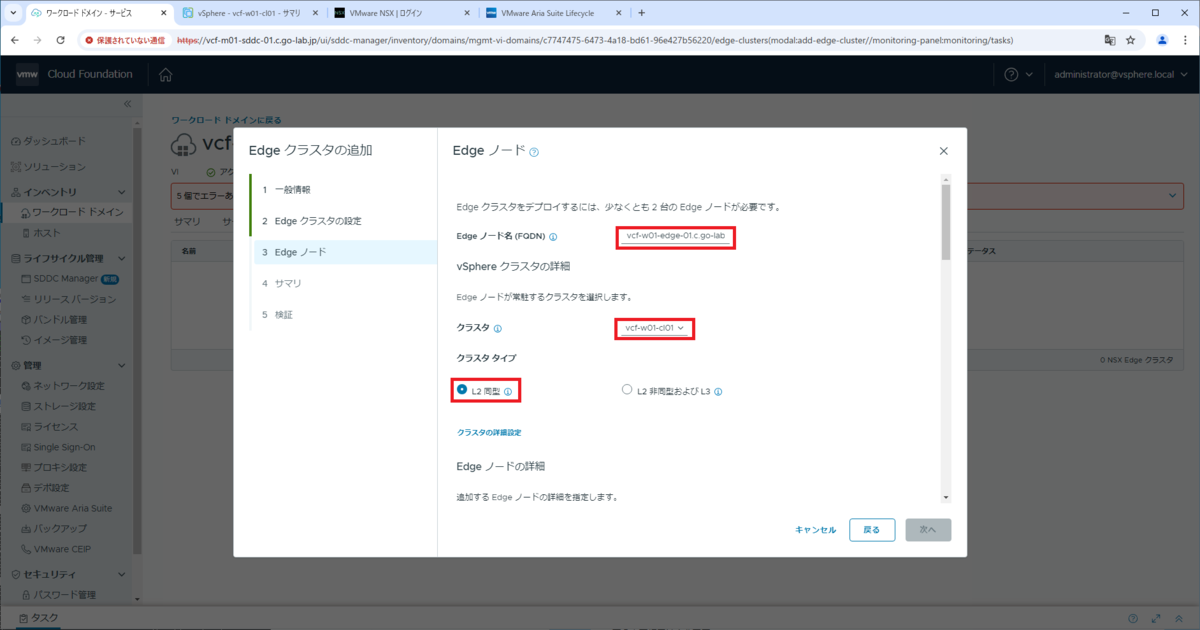This screenshot has width=1200, height=630.
Task: Click browser translate page icon
Action: [1110, 40]
